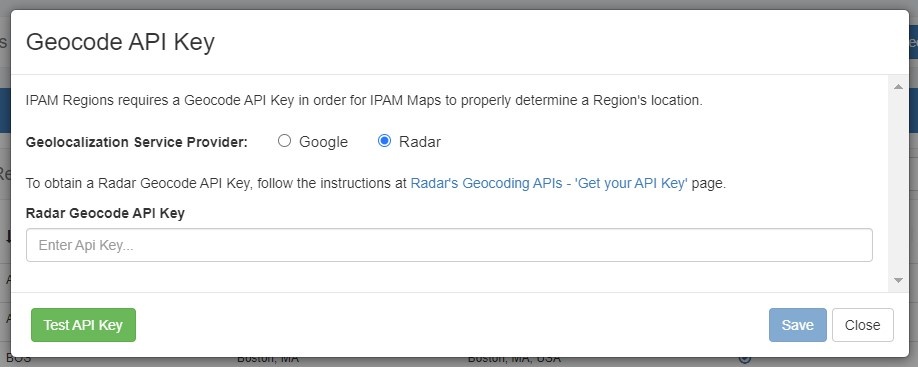Focus the Enter Api Key input field
This screenshot has width=918, height=367.
coord(449,245)
